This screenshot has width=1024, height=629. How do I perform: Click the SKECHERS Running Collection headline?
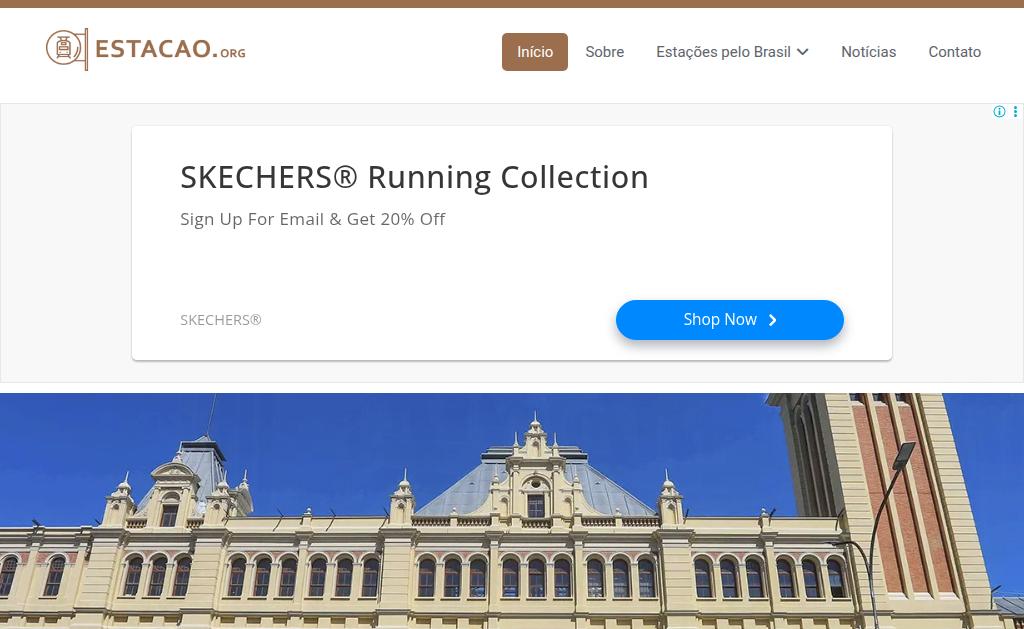click(x=414, y=177)
